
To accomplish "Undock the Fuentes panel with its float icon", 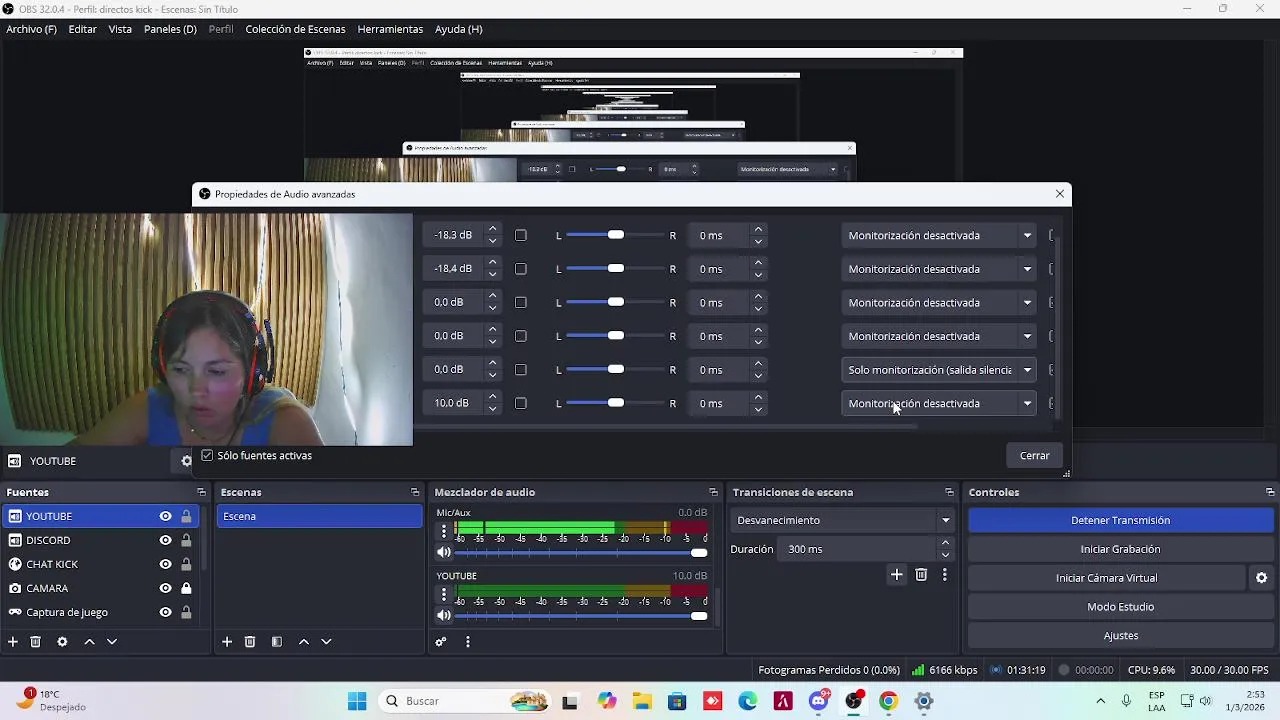I will (x=201, y=492).
